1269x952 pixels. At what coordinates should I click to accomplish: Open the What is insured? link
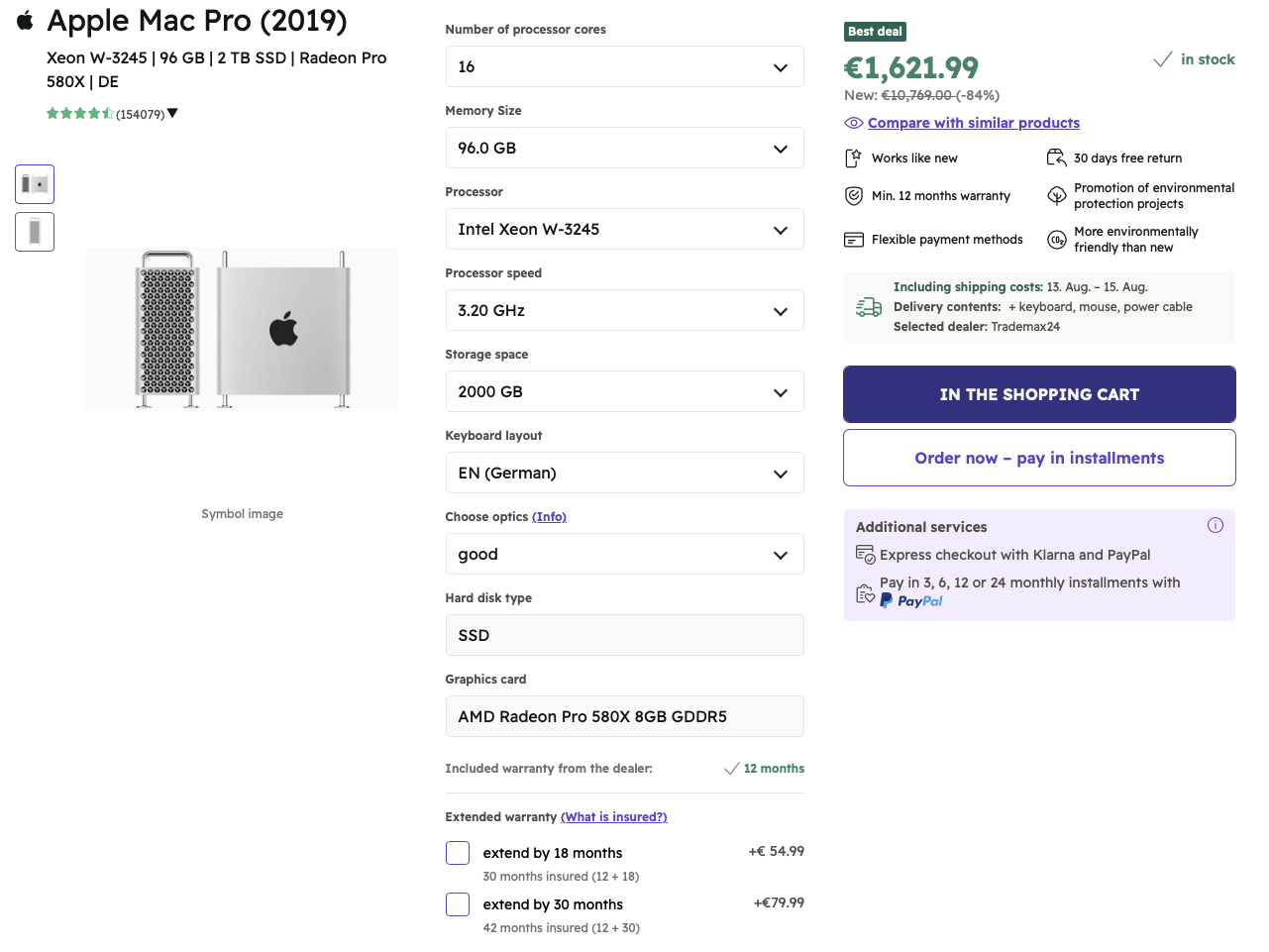[x=613, y=817]
